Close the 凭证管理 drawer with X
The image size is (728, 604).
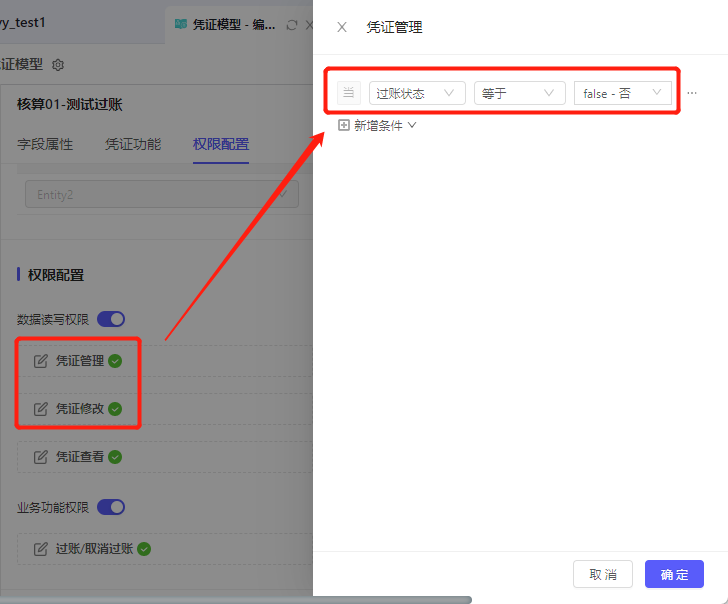pyautogui.click(x=342, y=27)
